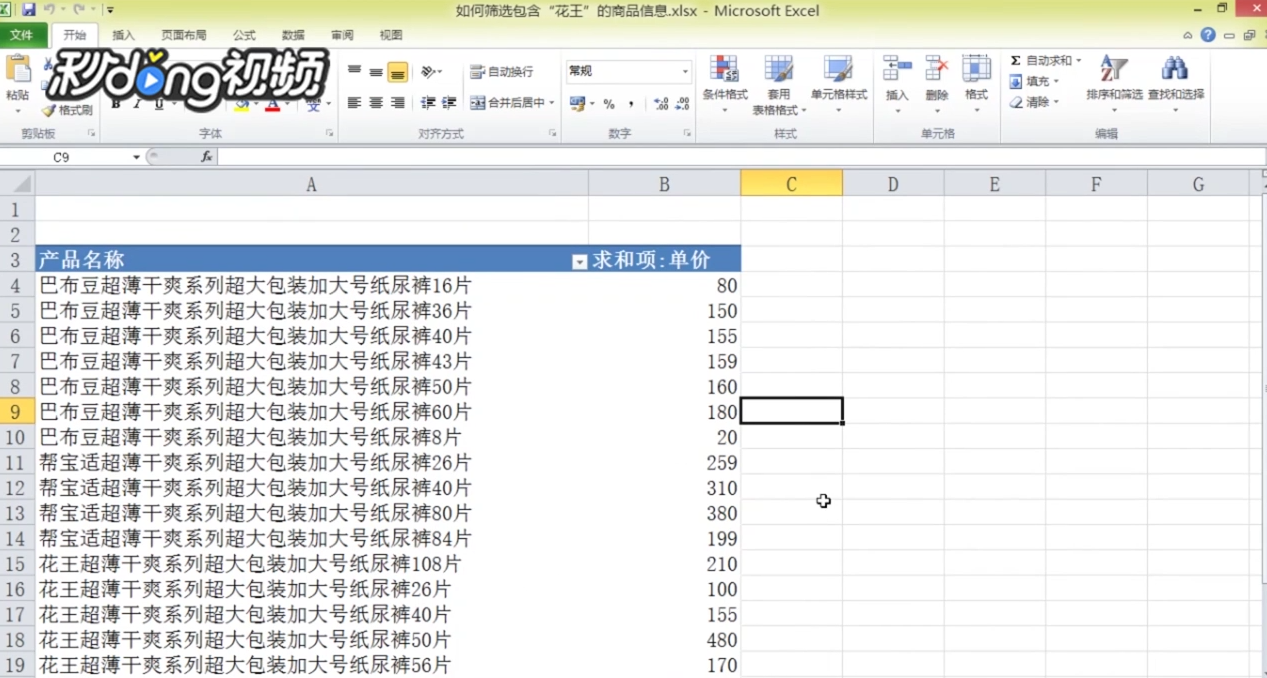Select the Format Painter (格式刷) tool
The image size is (1267, 678).
67,110
